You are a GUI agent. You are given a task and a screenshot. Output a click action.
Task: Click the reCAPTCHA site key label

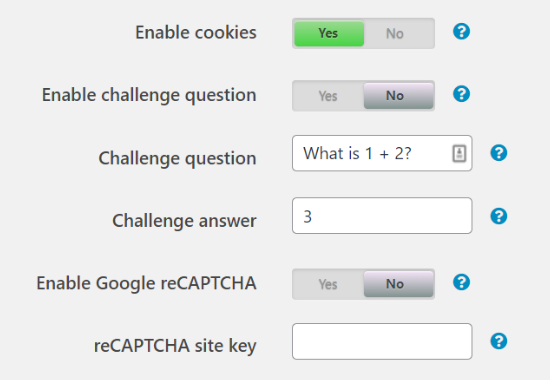(x=175, y=346)
